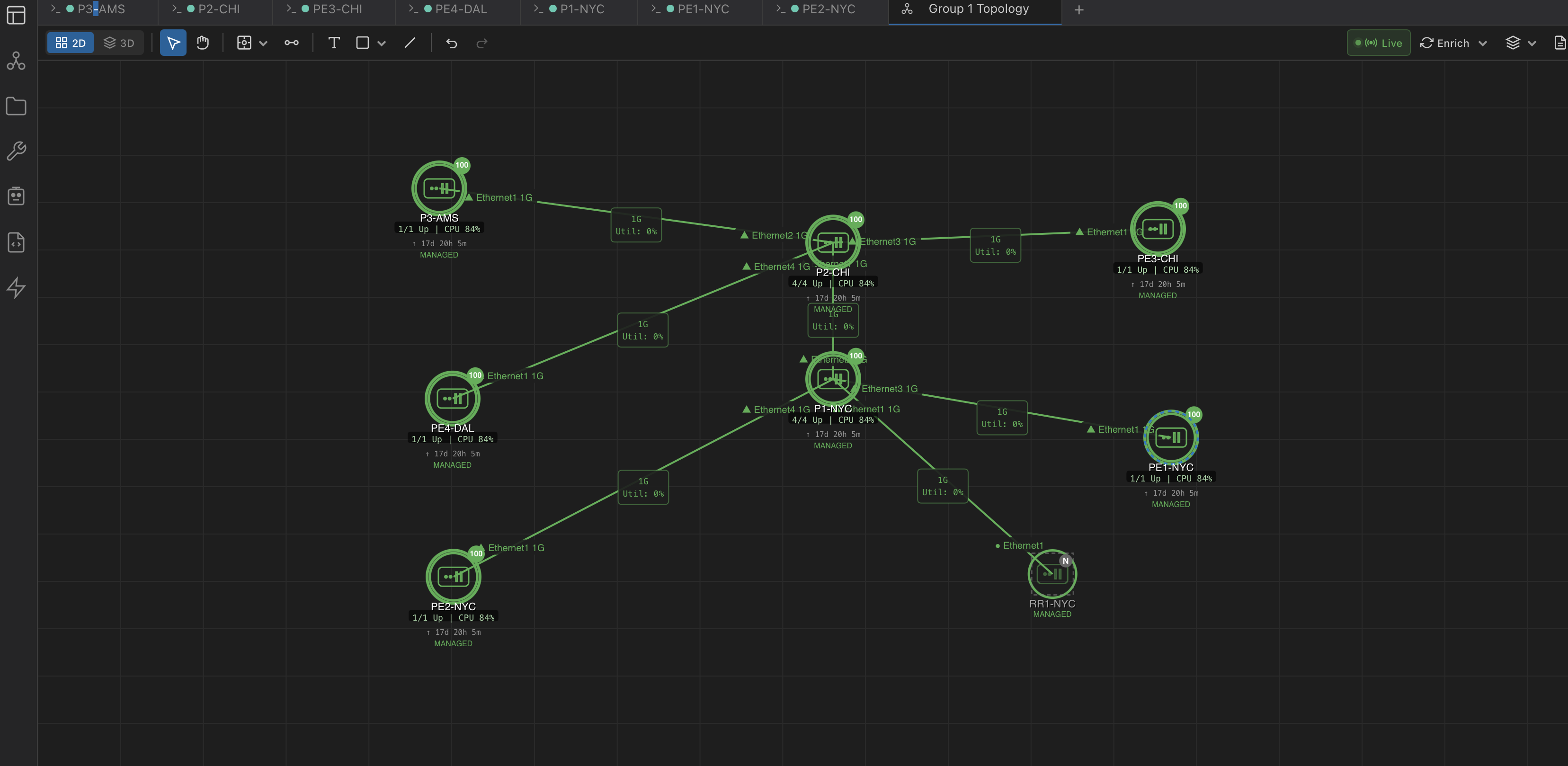This screenshot has width=1568, height=766.
Task: Toggle Live mode off
Action: click(x=1379, y=43)
